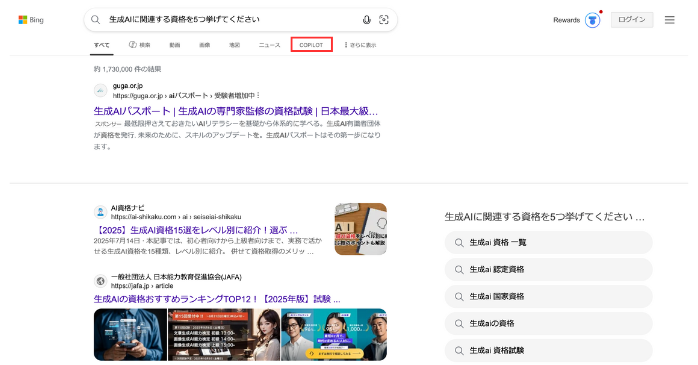The height and width of the screenshot is (365, 698).
Task: Click the magnifier icon next to 生成aiの資格
Action: pos(459,324)
